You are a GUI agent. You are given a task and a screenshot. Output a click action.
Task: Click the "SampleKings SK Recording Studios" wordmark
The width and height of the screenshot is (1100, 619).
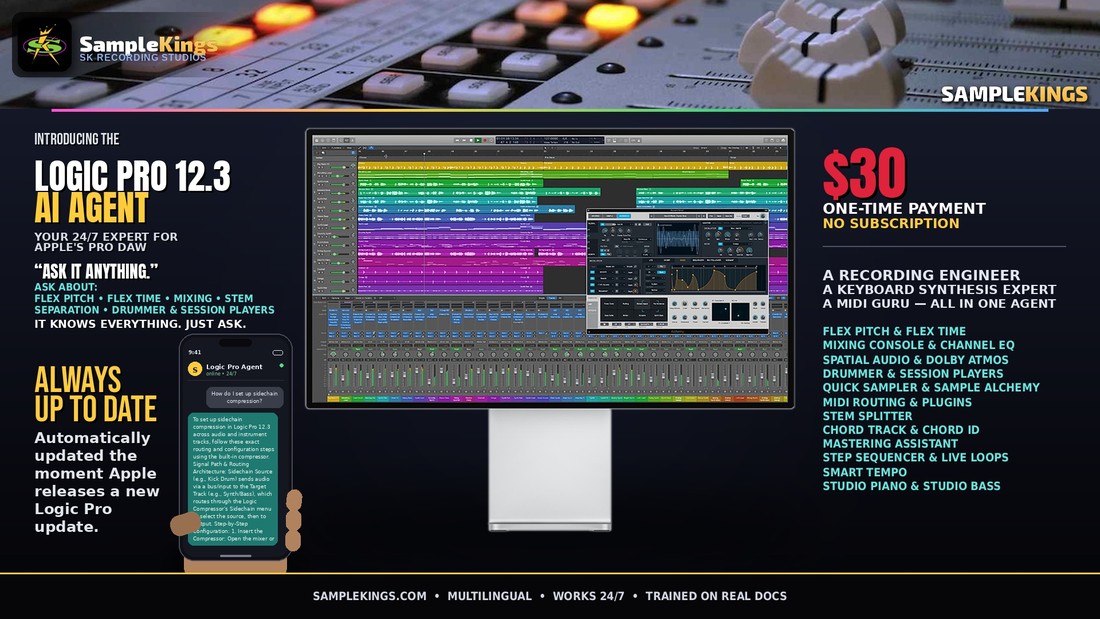[148, 48]
